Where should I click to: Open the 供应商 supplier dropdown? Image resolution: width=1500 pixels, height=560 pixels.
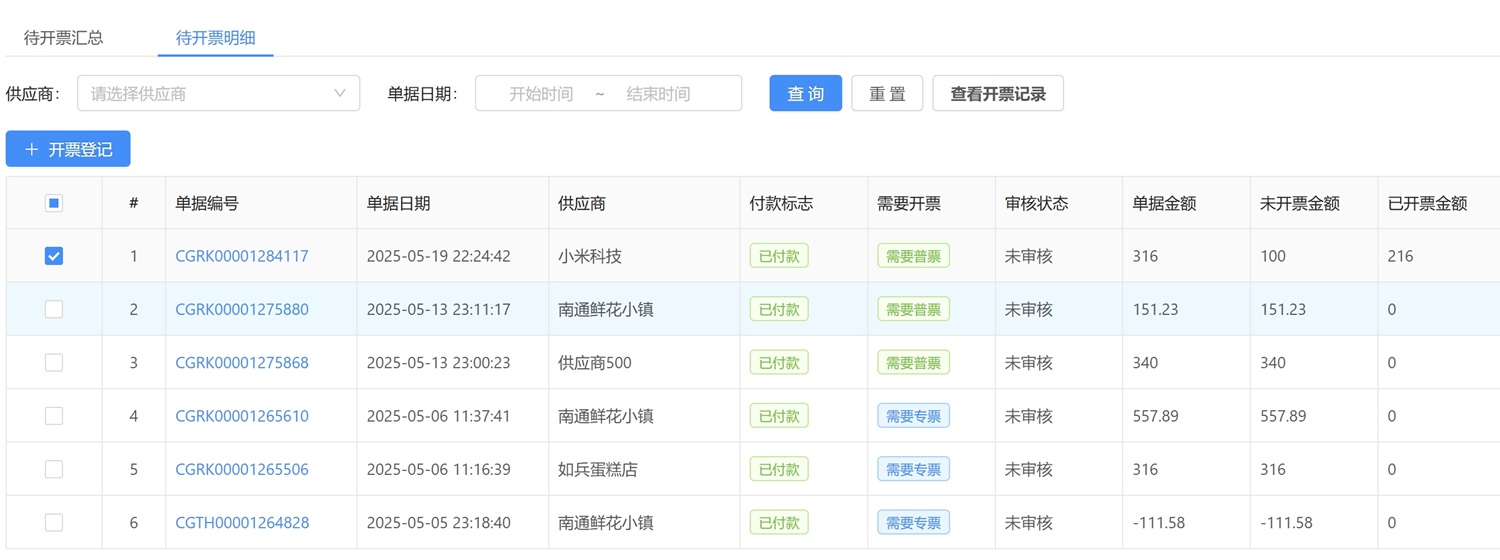click(x=218, y=93)
